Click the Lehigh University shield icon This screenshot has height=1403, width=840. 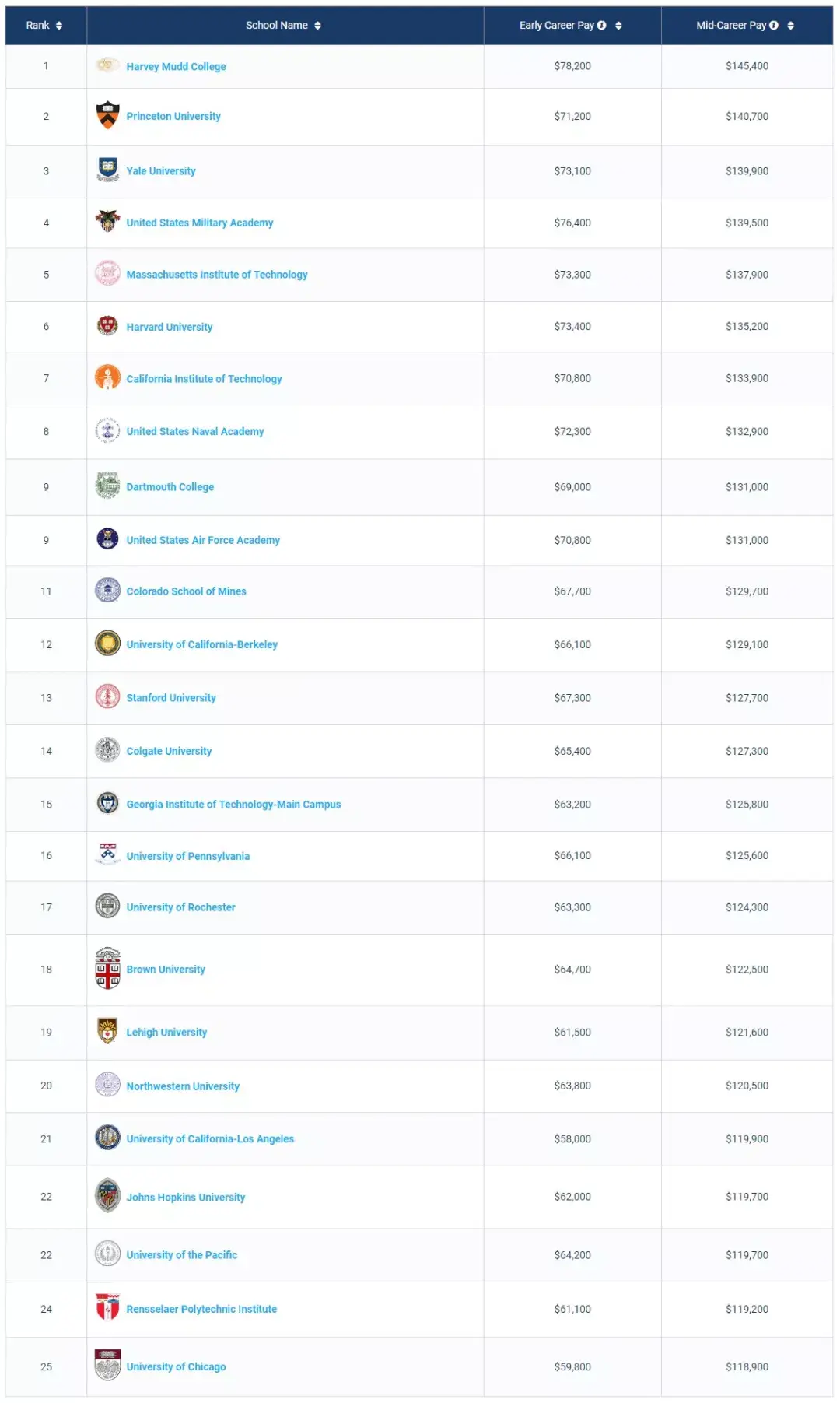107,1032
